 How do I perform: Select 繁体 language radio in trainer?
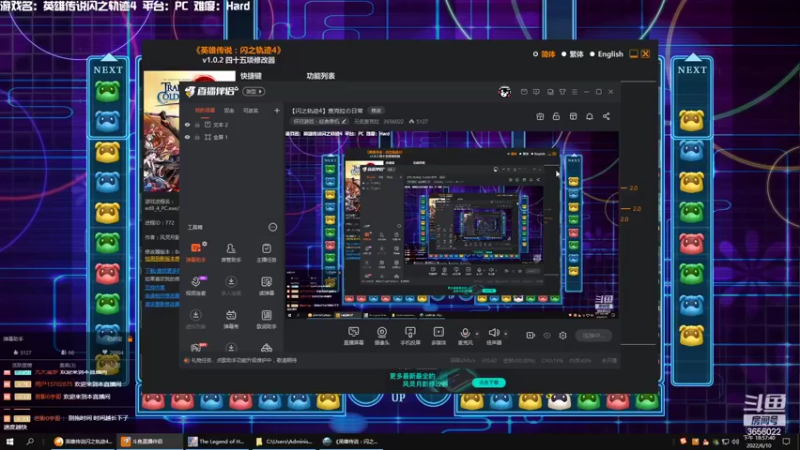564,54
